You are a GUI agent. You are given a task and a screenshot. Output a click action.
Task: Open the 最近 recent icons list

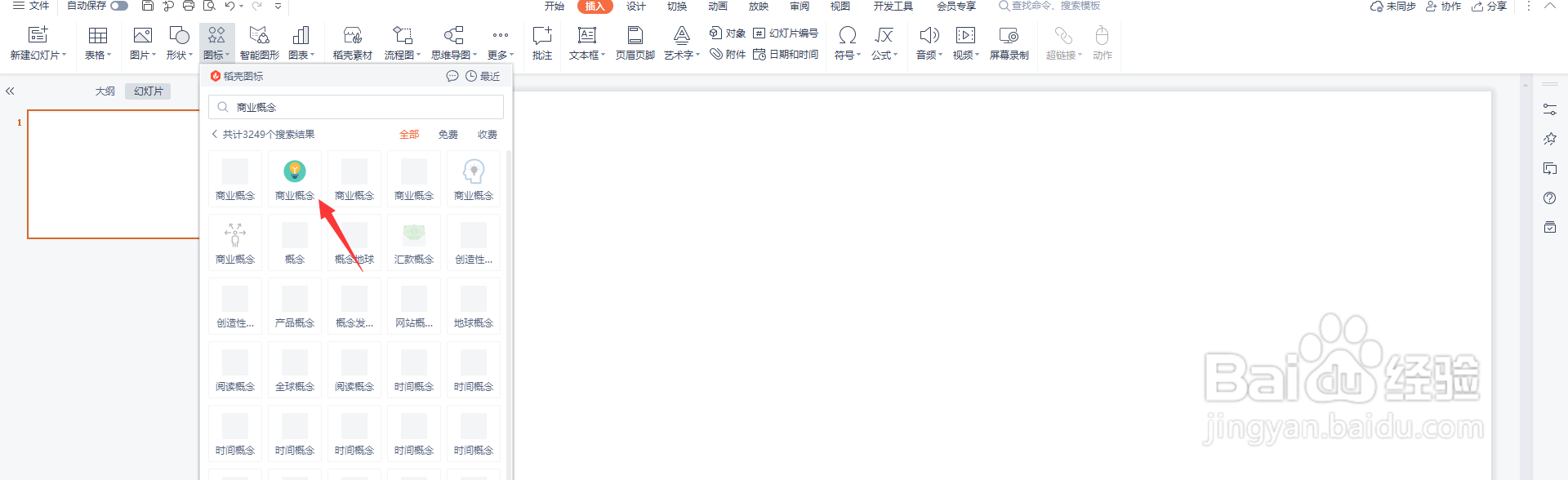483,76
